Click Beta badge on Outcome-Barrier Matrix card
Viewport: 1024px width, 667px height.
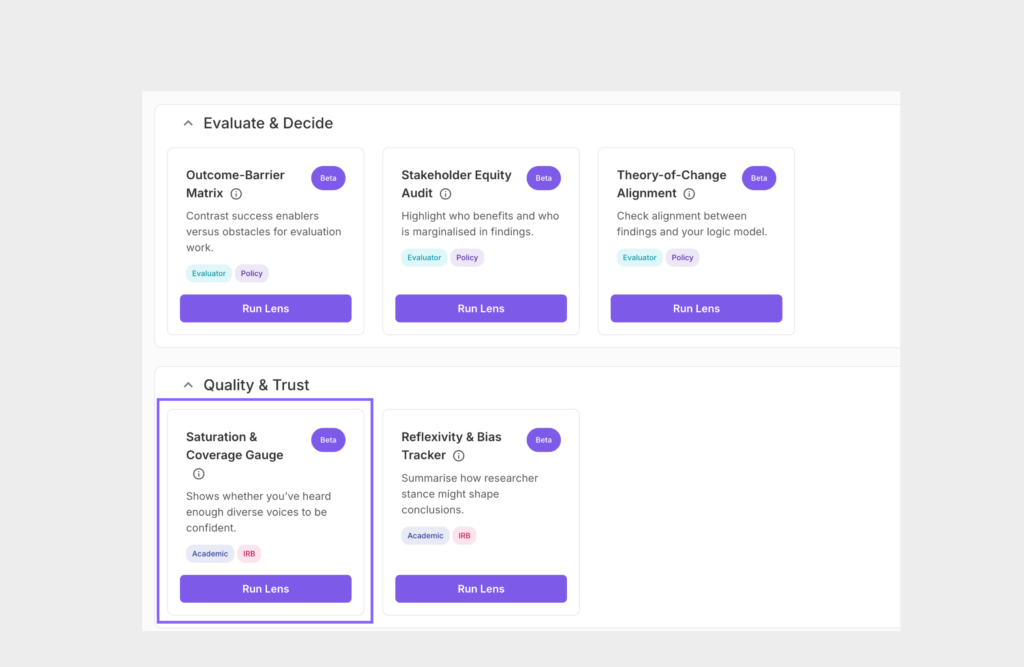[328, 178]
